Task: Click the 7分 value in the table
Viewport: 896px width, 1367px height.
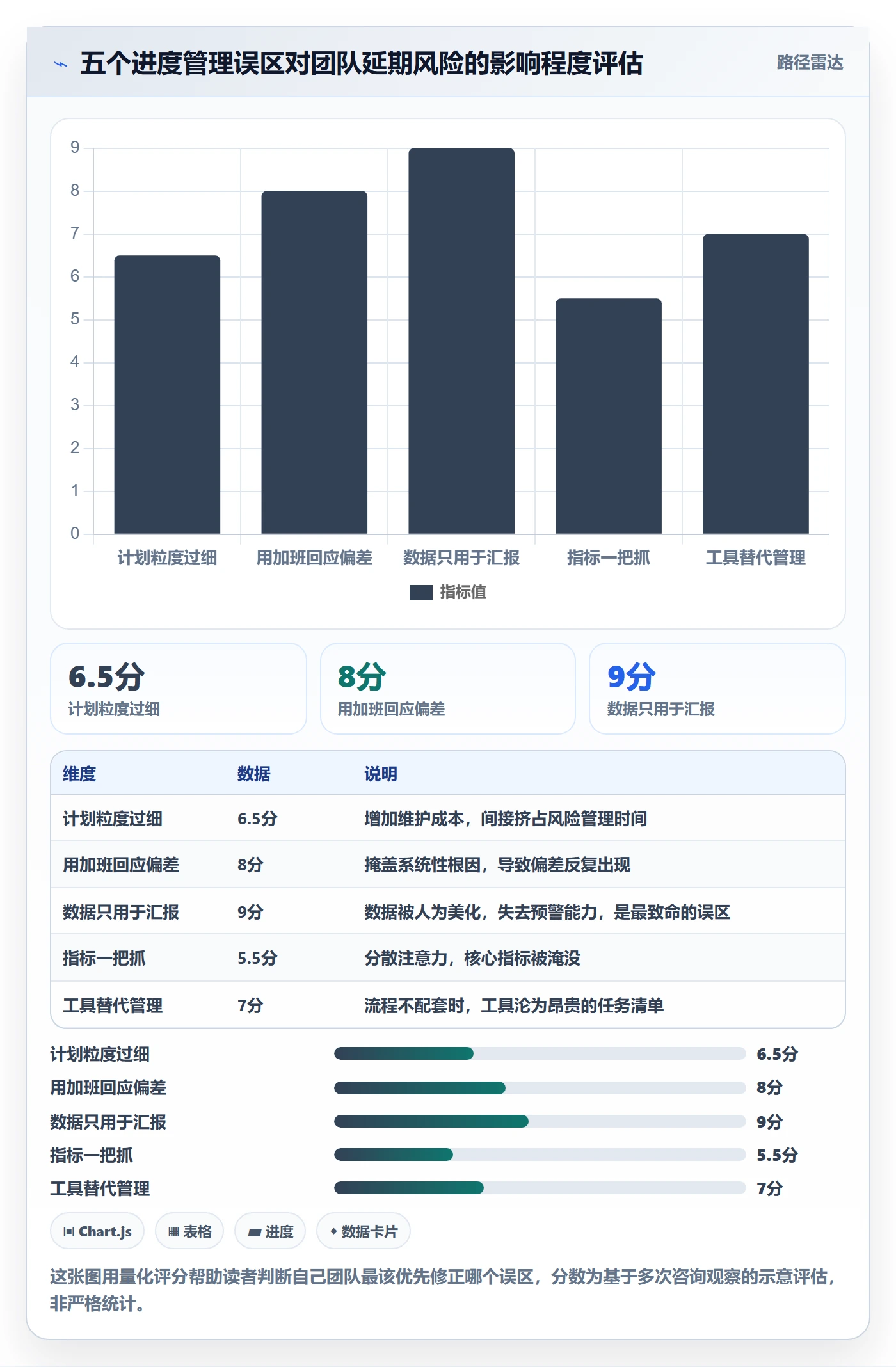Action: click(x=250, y=1005)
